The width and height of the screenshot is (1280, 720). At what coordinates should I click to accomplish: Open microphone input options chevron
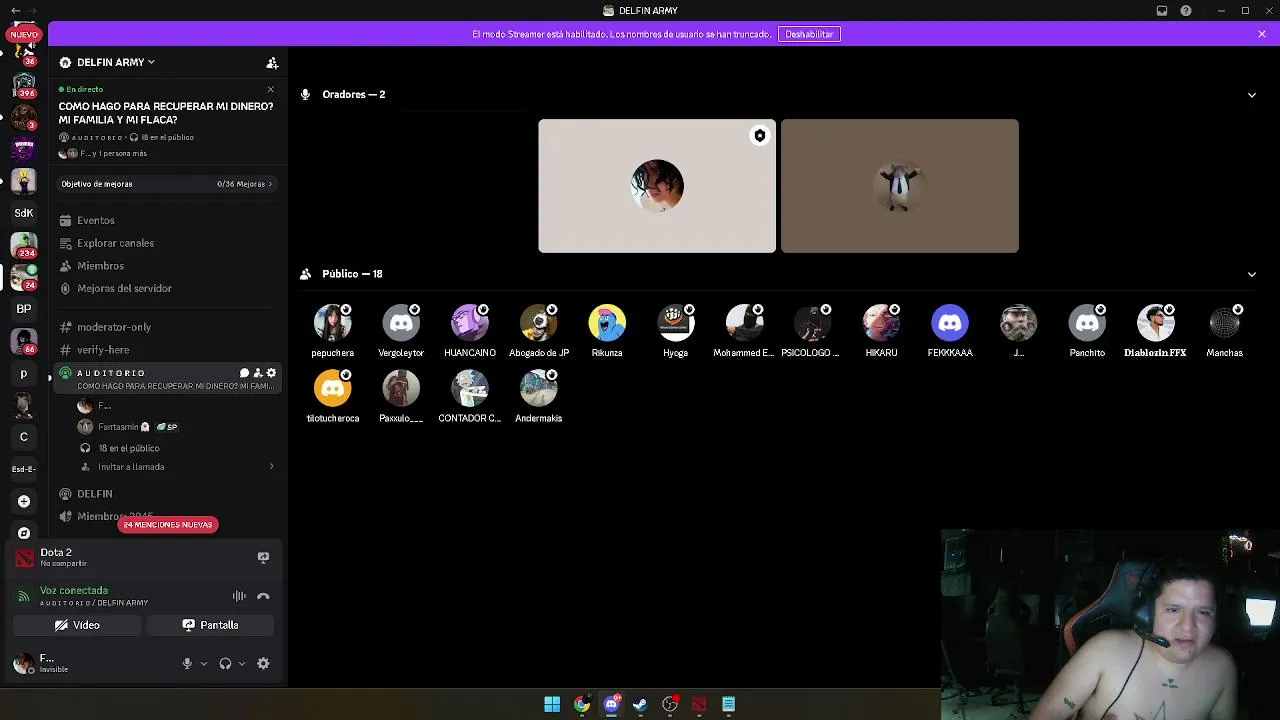[x=203, y=664]
